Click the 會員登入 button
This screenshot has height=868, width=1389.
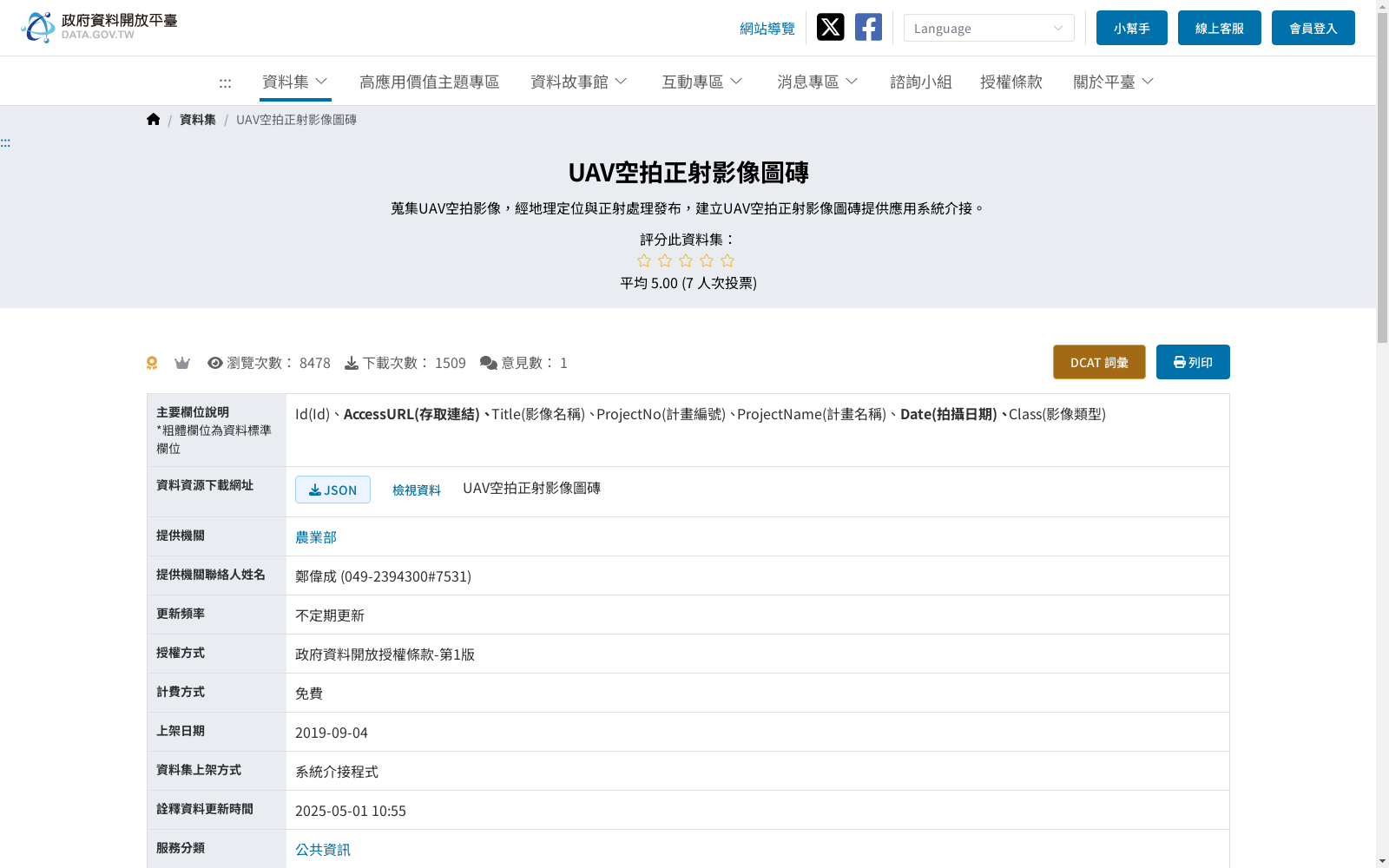[x=1313, y=28]
